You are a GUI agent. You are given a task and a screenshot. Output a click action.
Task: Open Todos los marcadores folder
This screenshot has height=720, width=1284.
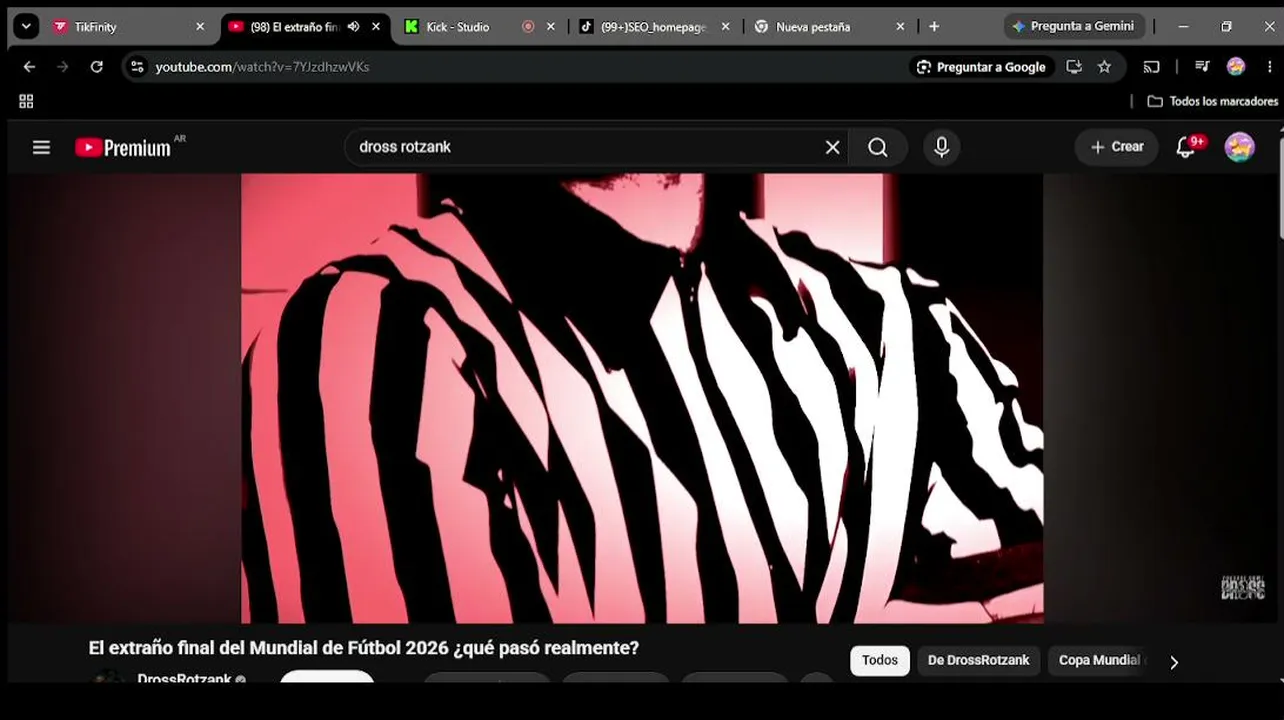pyautogui.click(x=1212, y=101)
